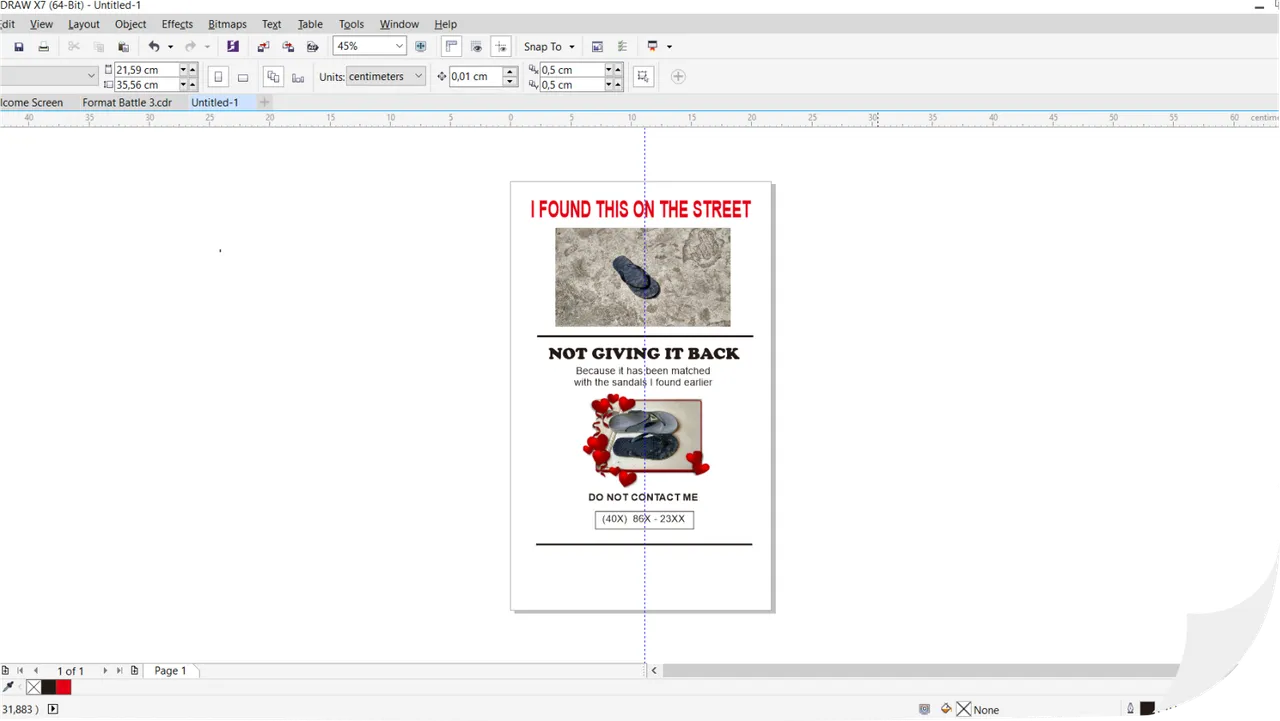Open the Options icon
Viewport: 1280px width, 721px height.
tap(622, 47)
